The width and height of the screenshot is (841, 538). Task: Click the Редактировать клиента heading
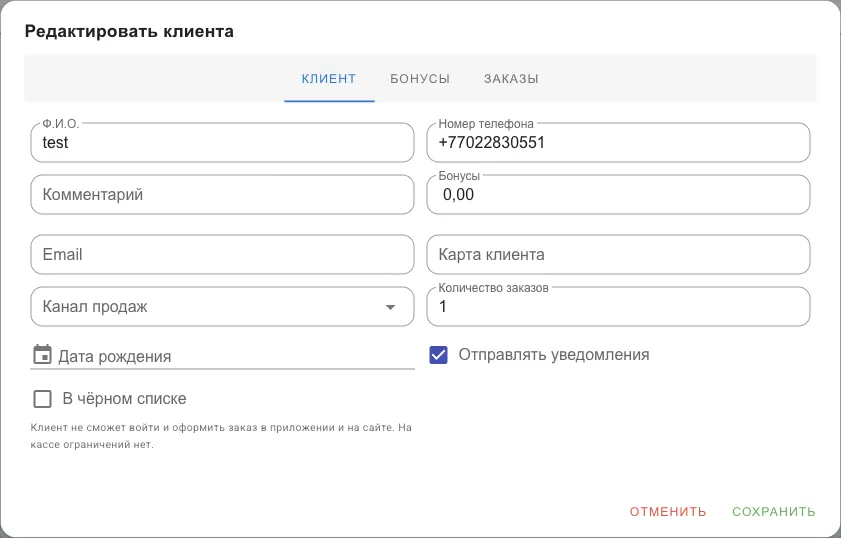click(x=129, y=31)
